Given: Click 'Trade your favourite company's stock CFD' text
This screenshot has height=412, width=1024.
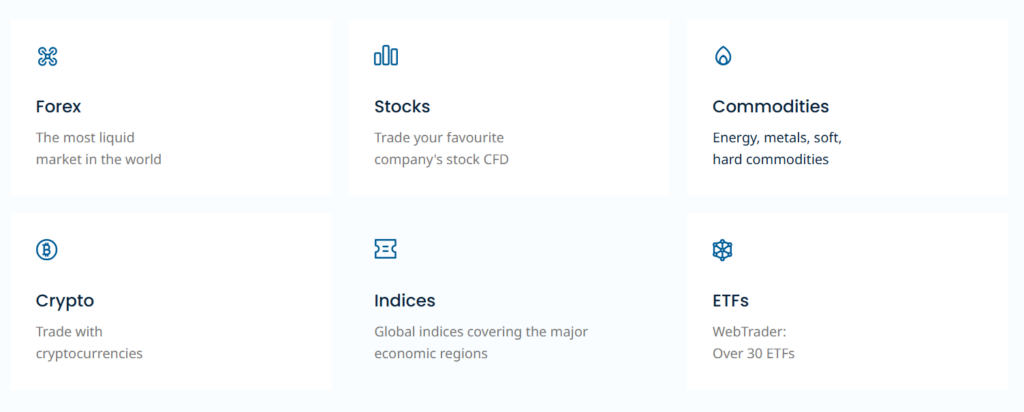Looking at the screenshot, I should [441, 148].
